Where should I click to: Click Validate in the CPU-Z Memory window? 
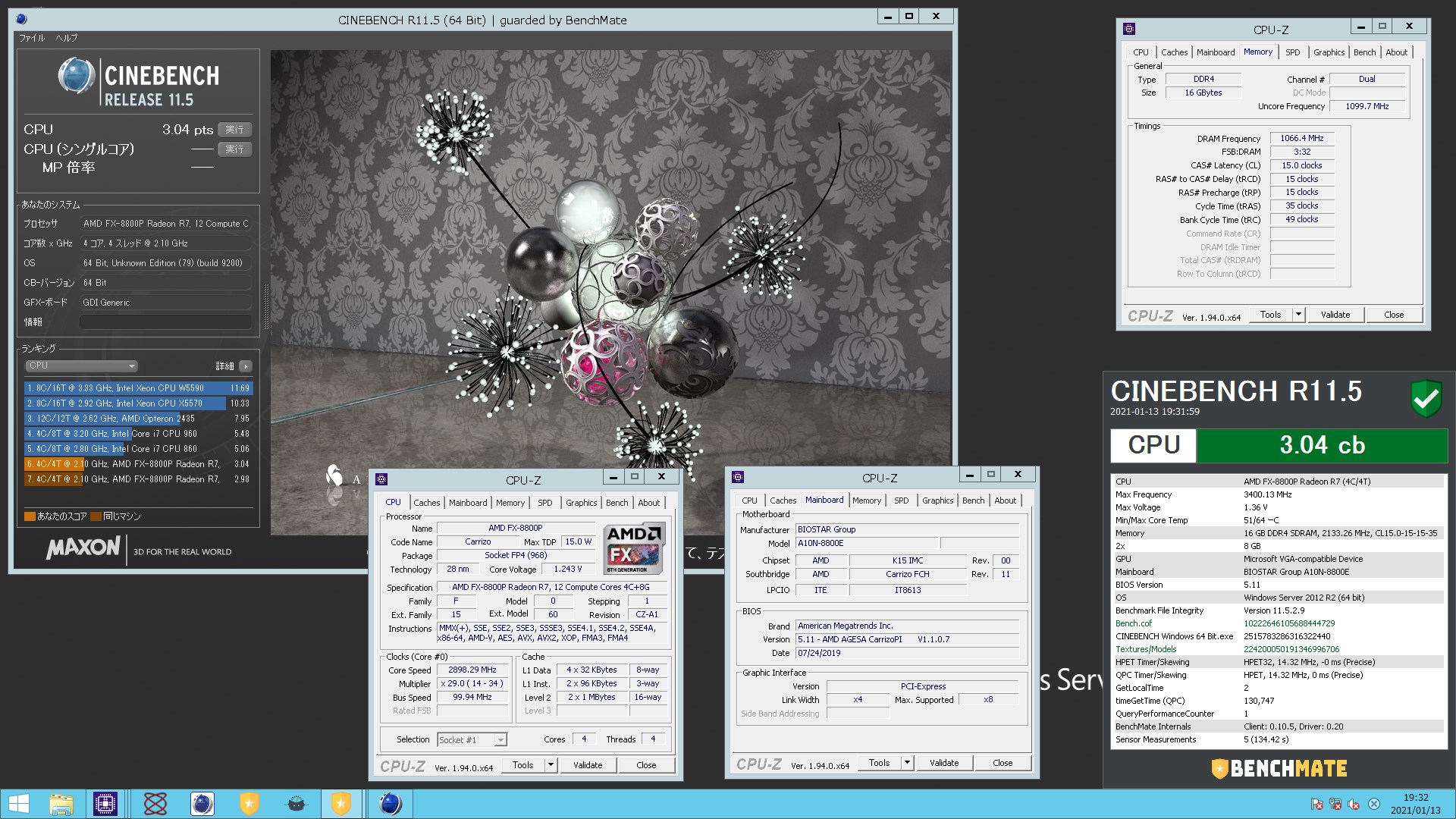(1335, 315)
